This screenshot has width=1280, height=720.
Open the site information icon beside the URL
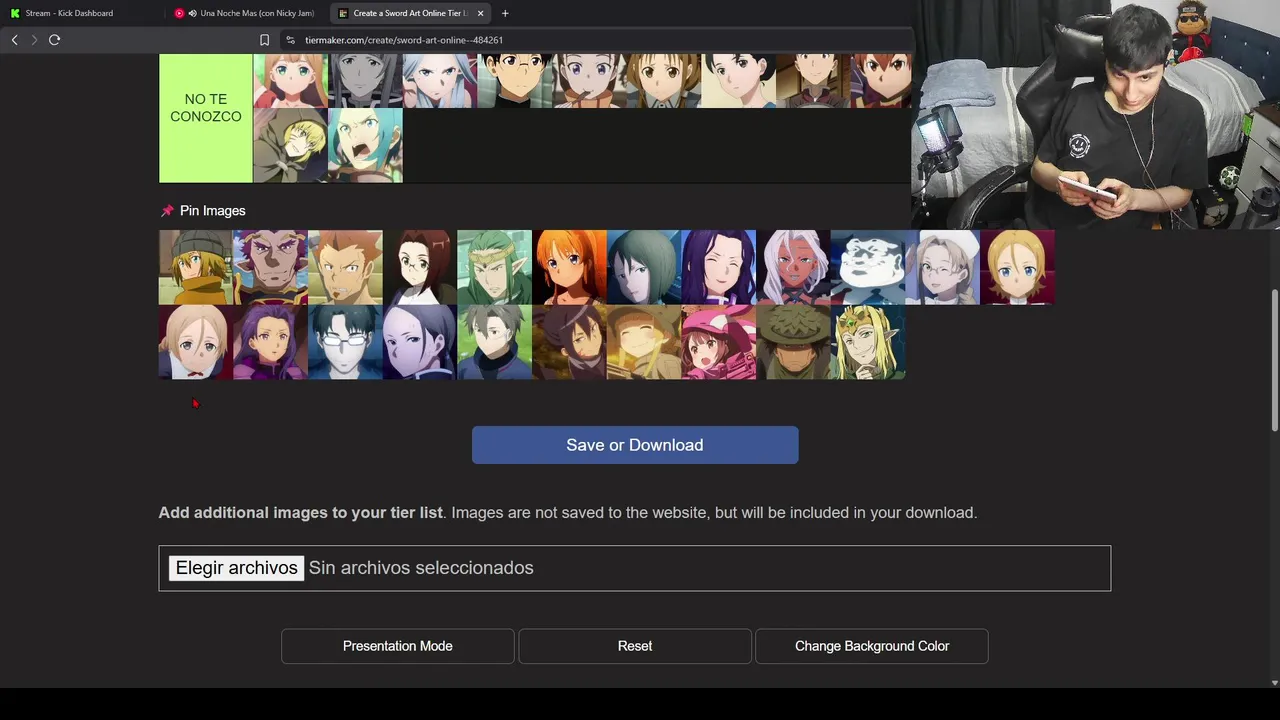click(290, 40)
